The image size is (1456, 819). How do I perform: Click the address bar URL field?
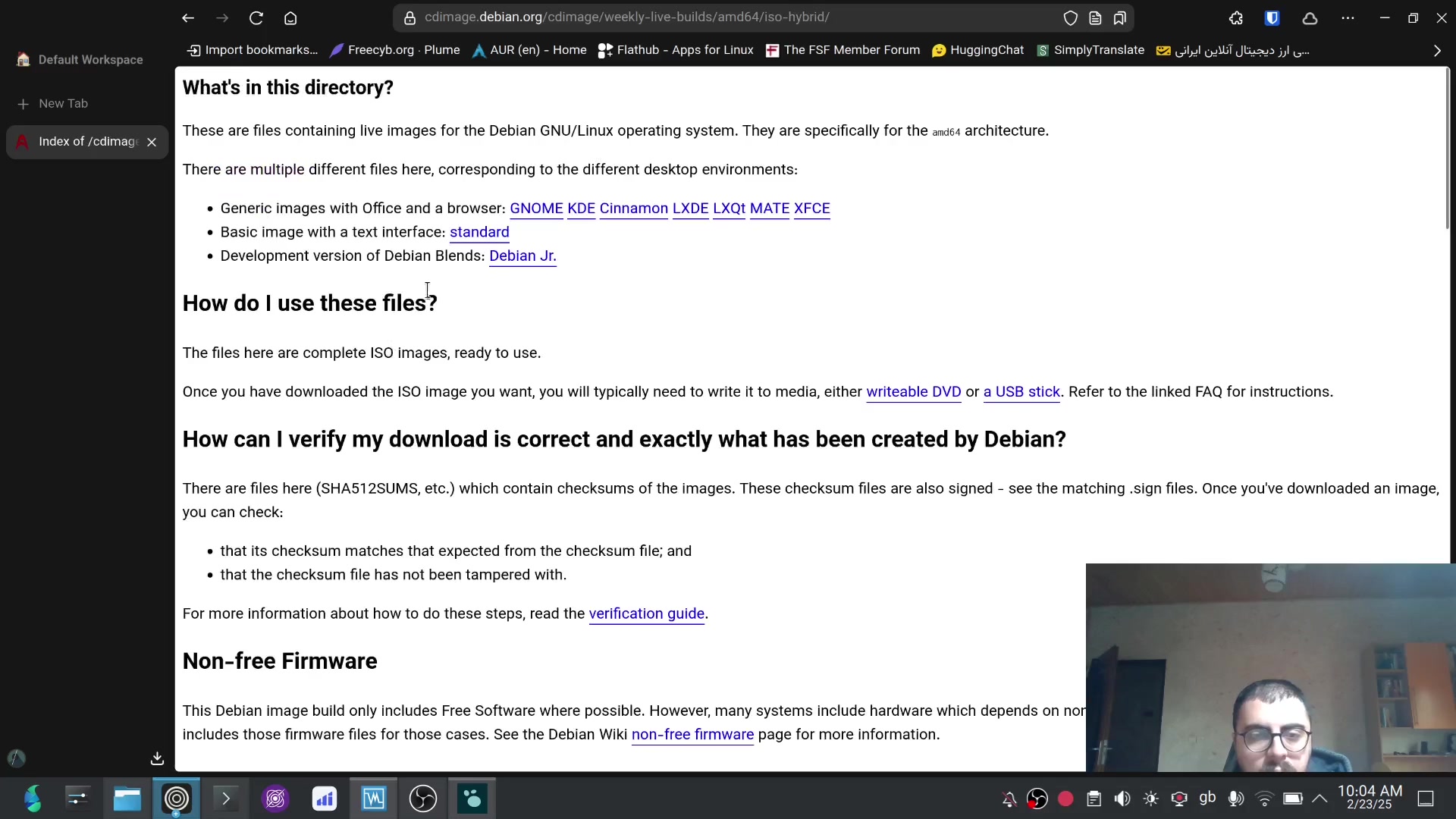[682, 17]
